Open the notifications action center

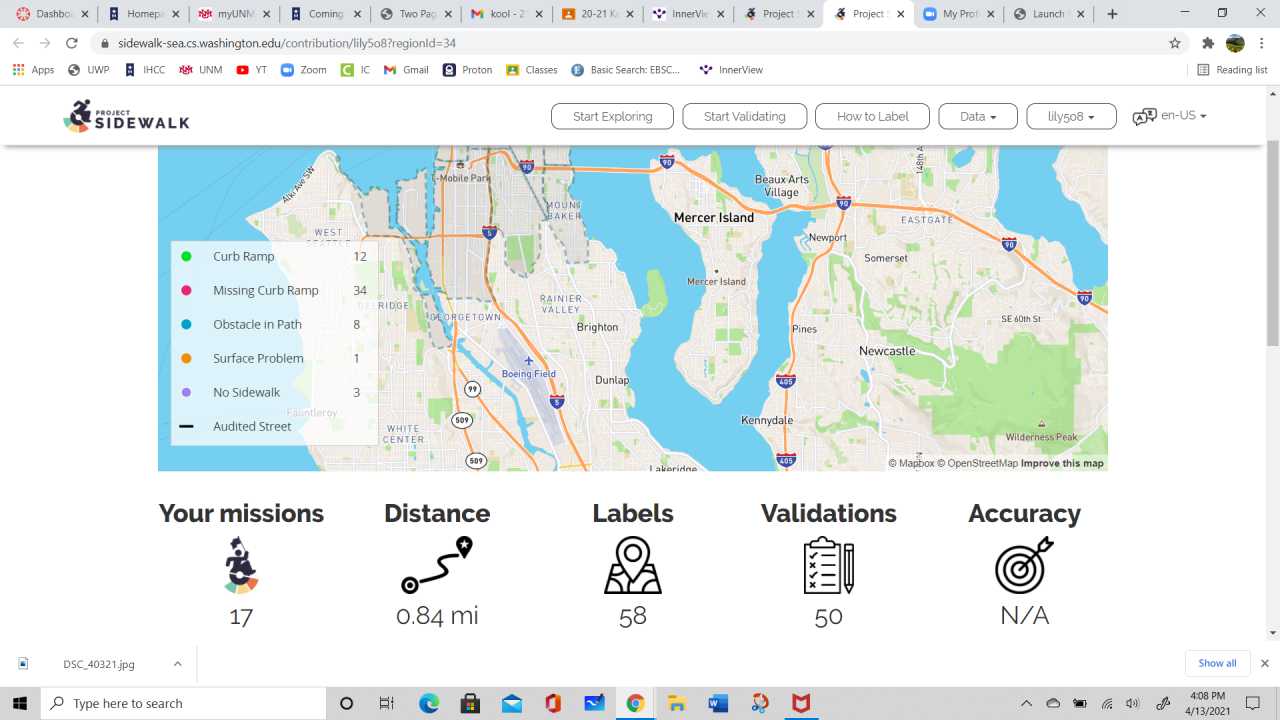coord(1254,703)
